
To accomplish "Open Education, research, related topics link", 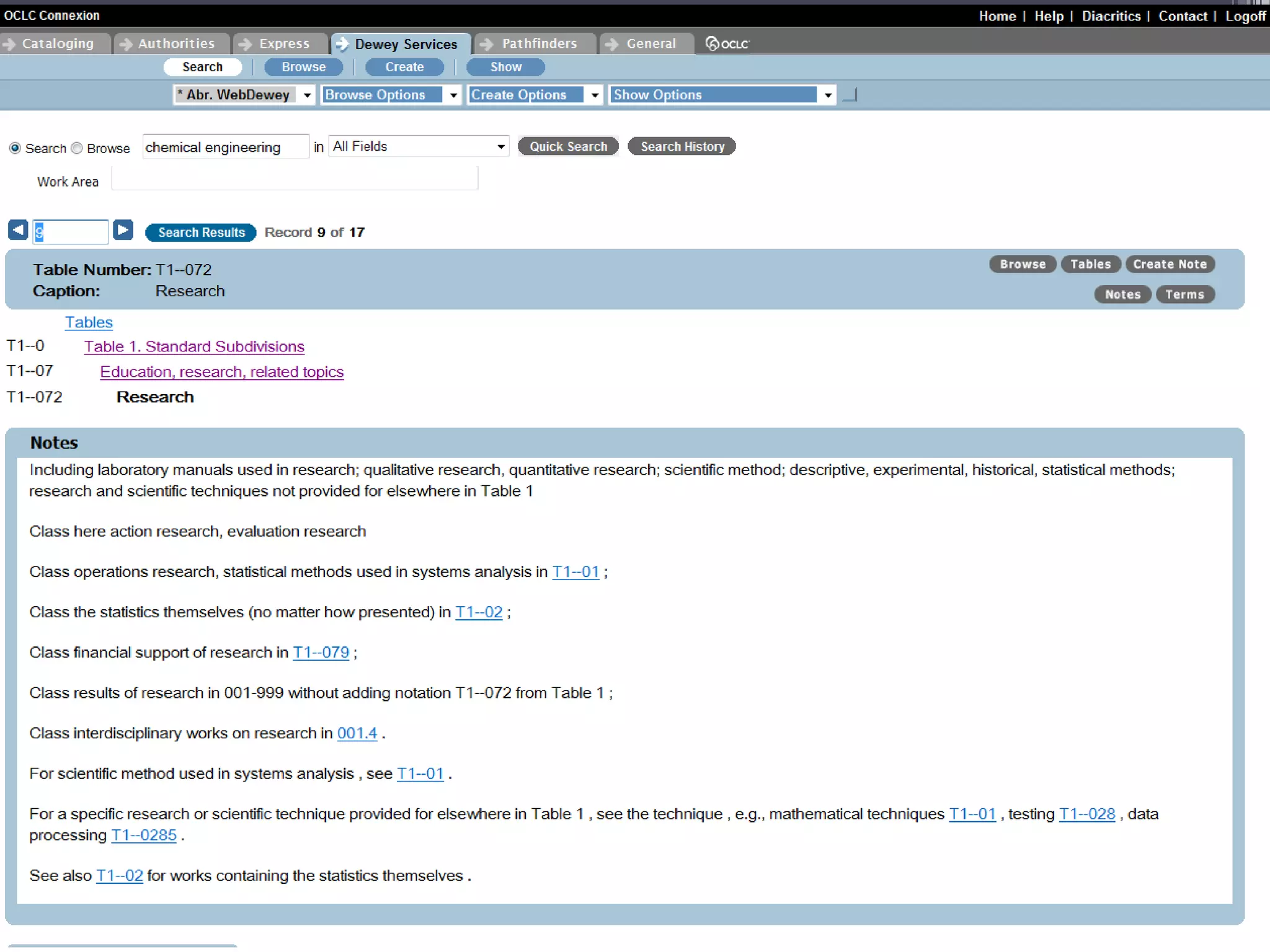I will (221, 372).
